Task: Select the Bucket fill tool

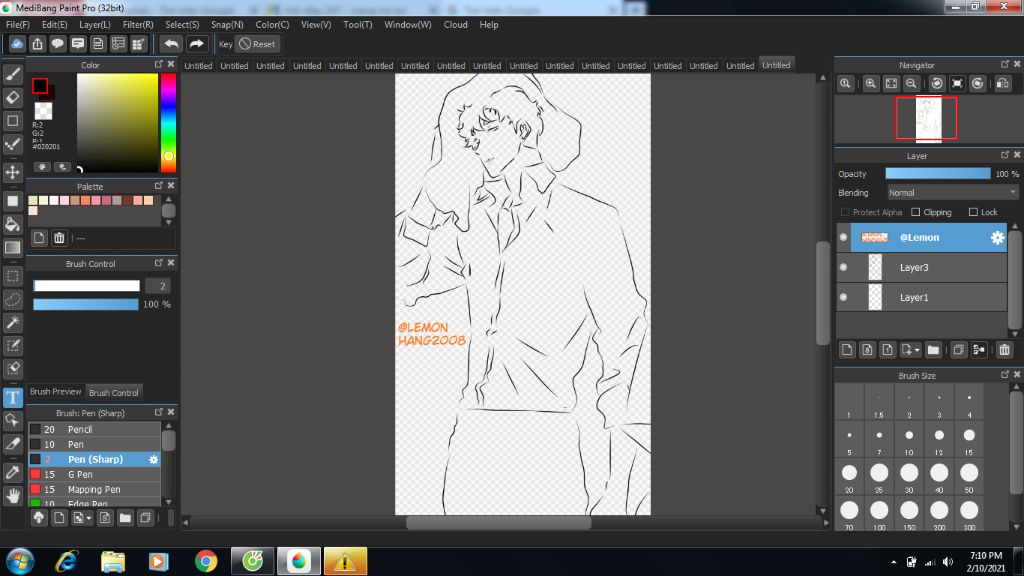Action: 13,224
